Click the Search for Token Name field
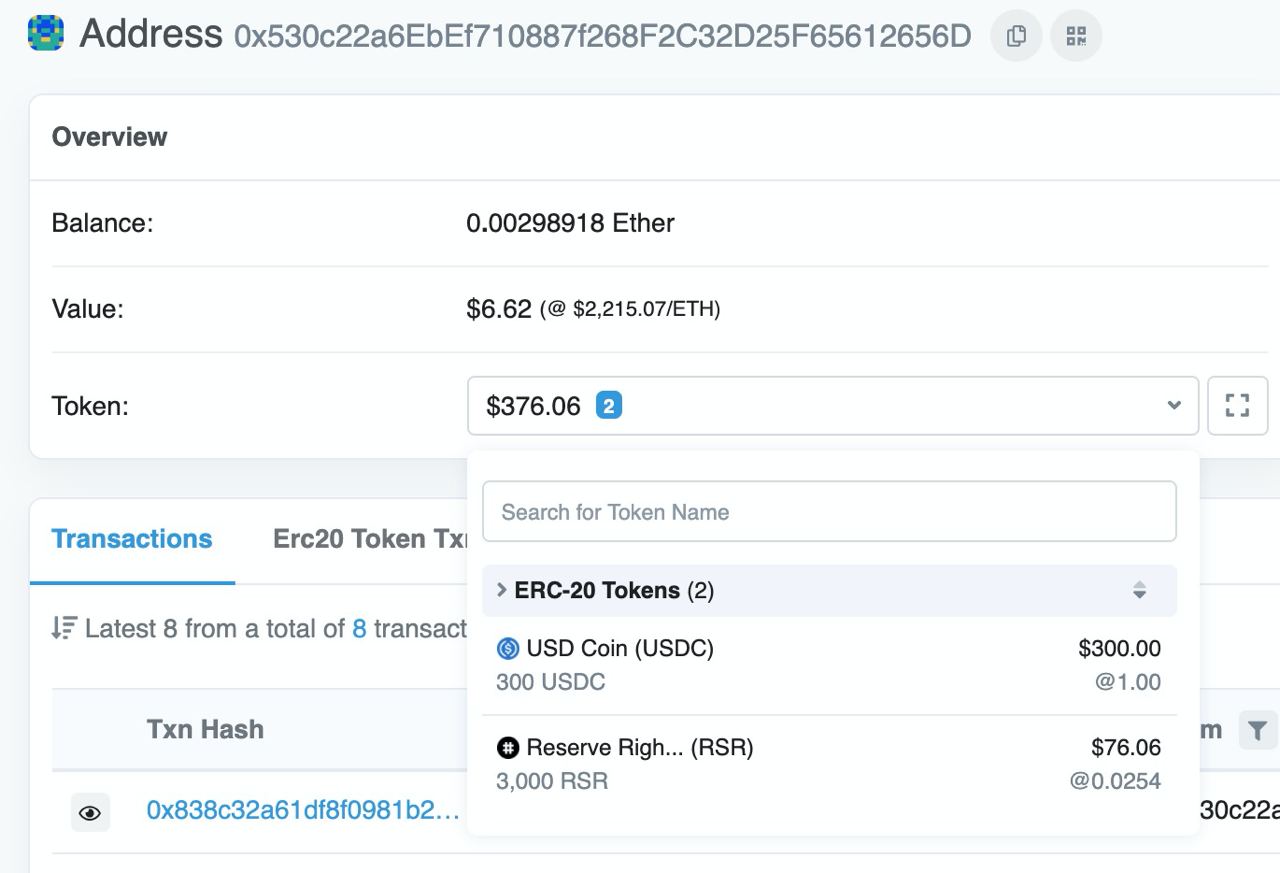This screenshot has height=873, width=1280. coord(829,512)
